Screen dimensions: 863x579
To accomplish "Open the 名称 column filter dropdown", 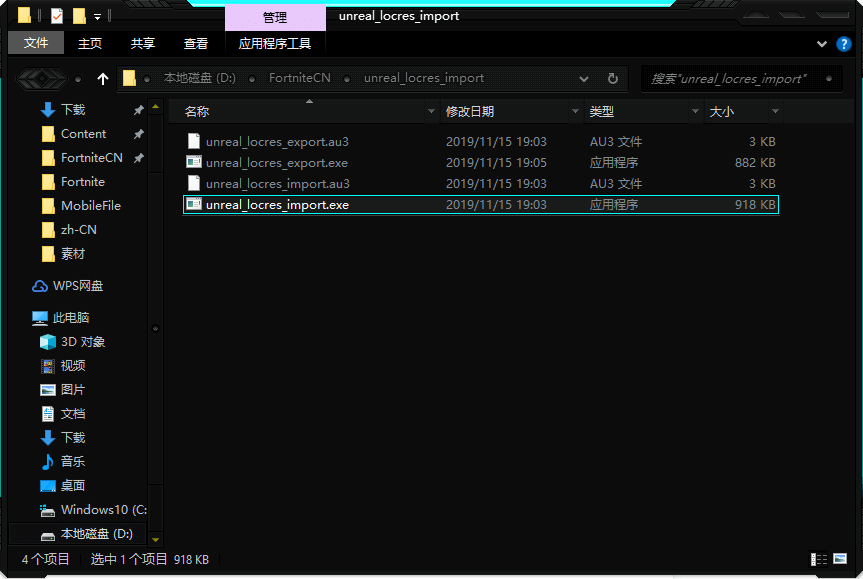I will tap(431, 112).
